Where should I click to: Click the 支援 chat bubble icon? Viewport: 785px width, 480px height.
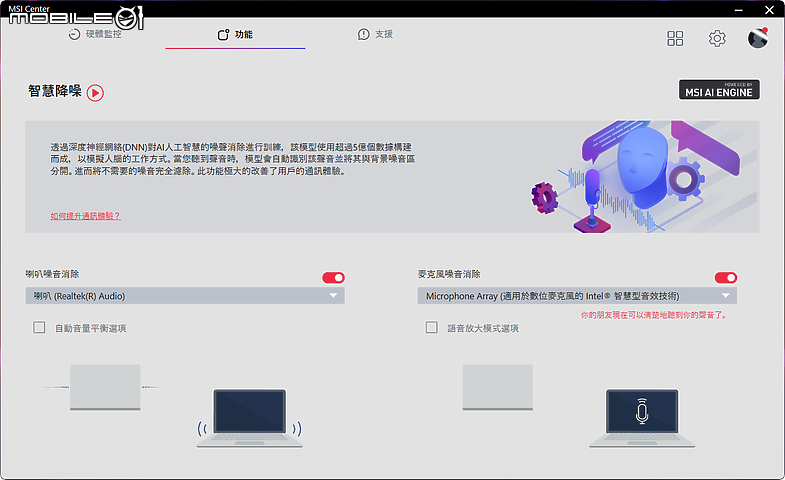pyautogui.click(x=363, y=34)
